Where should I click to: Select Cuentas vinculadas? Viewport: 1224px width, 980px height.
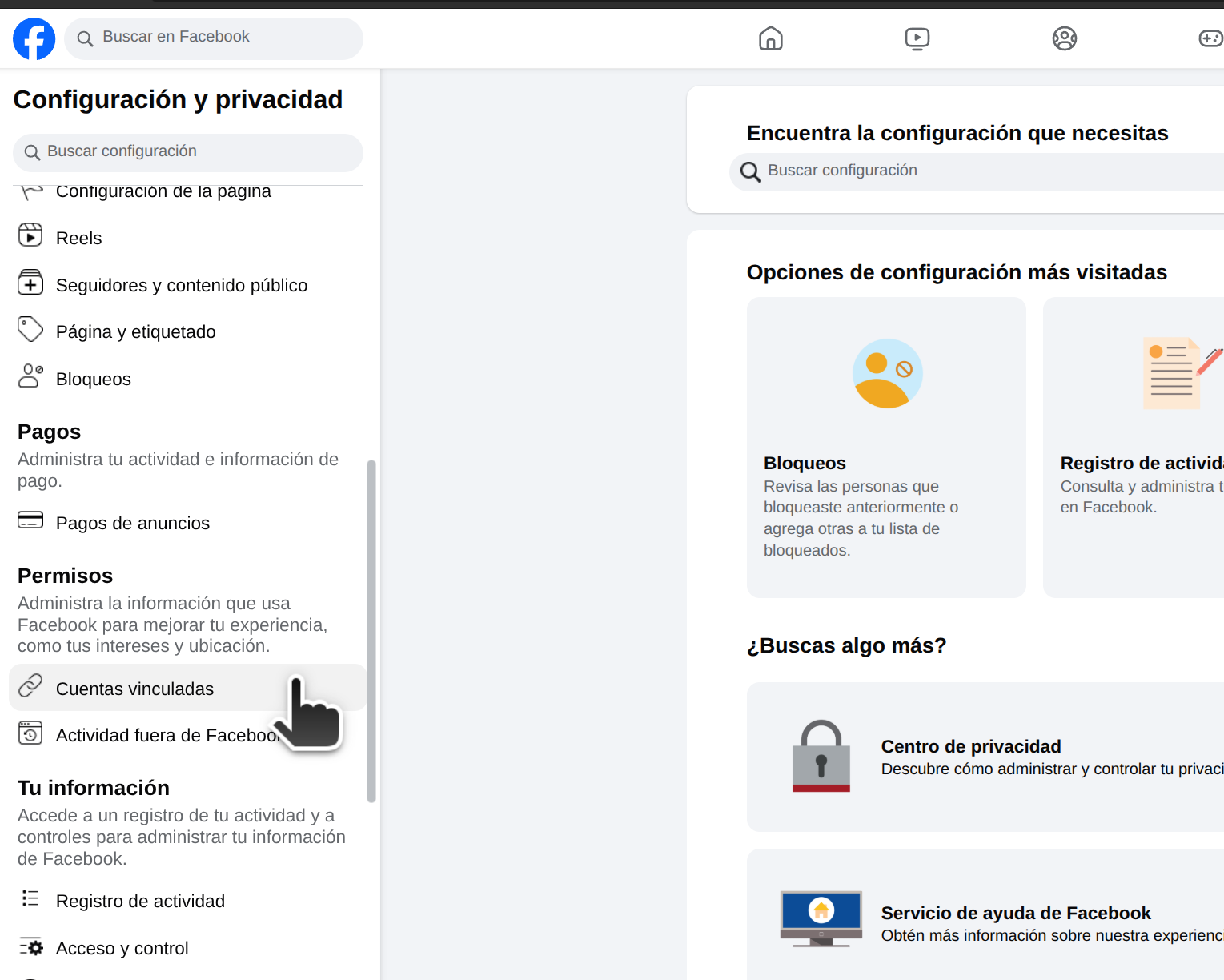point(188,688)
